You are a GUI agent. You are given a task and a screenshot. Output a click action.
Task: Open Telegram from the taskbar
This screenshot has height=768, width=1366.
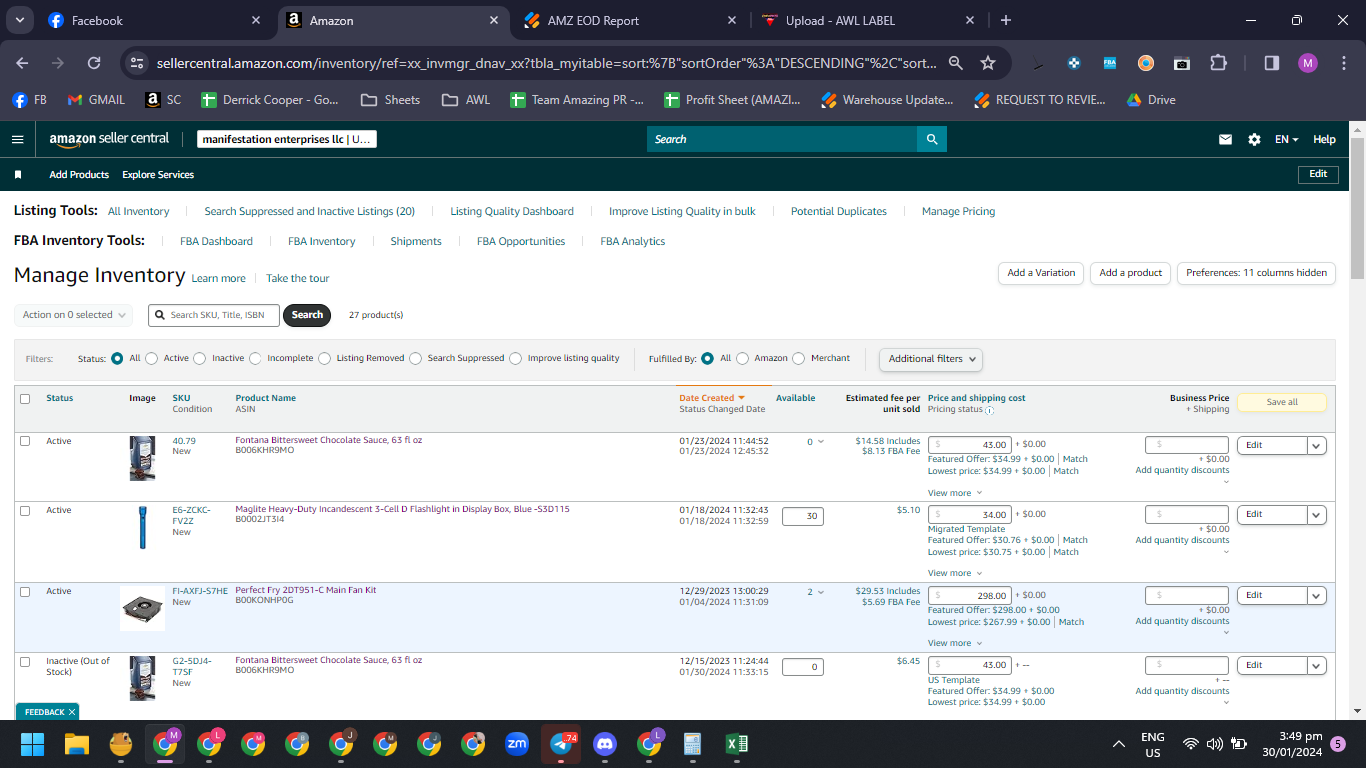tap(561, 744)
